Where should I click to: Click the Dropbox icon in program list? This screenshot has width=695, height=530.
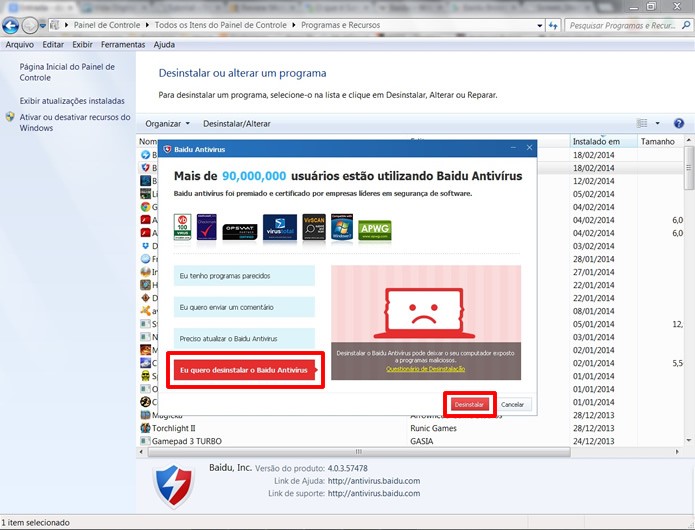[x=145, y=246]
